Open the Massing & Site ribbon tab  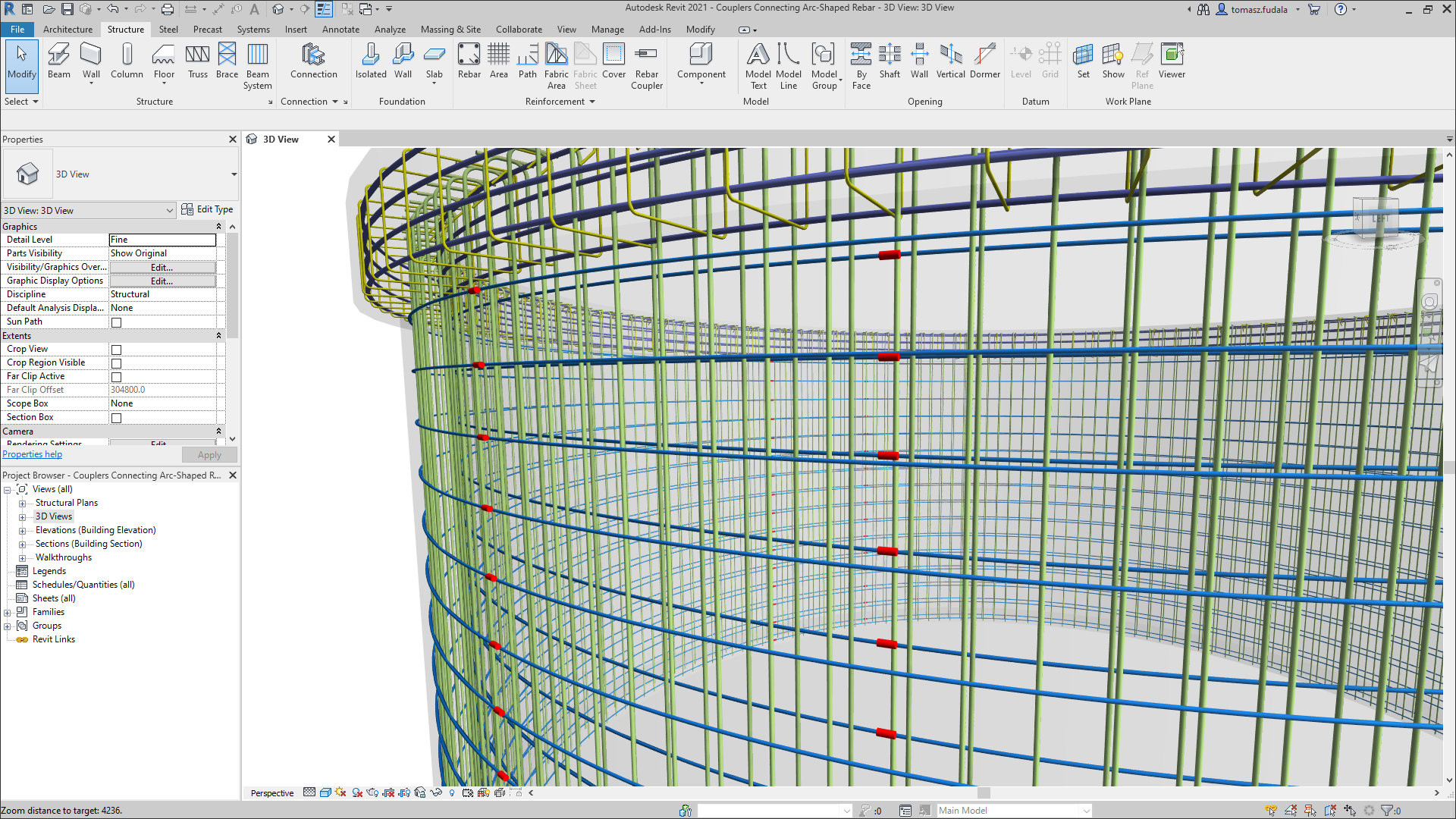(x=450, y=30)
